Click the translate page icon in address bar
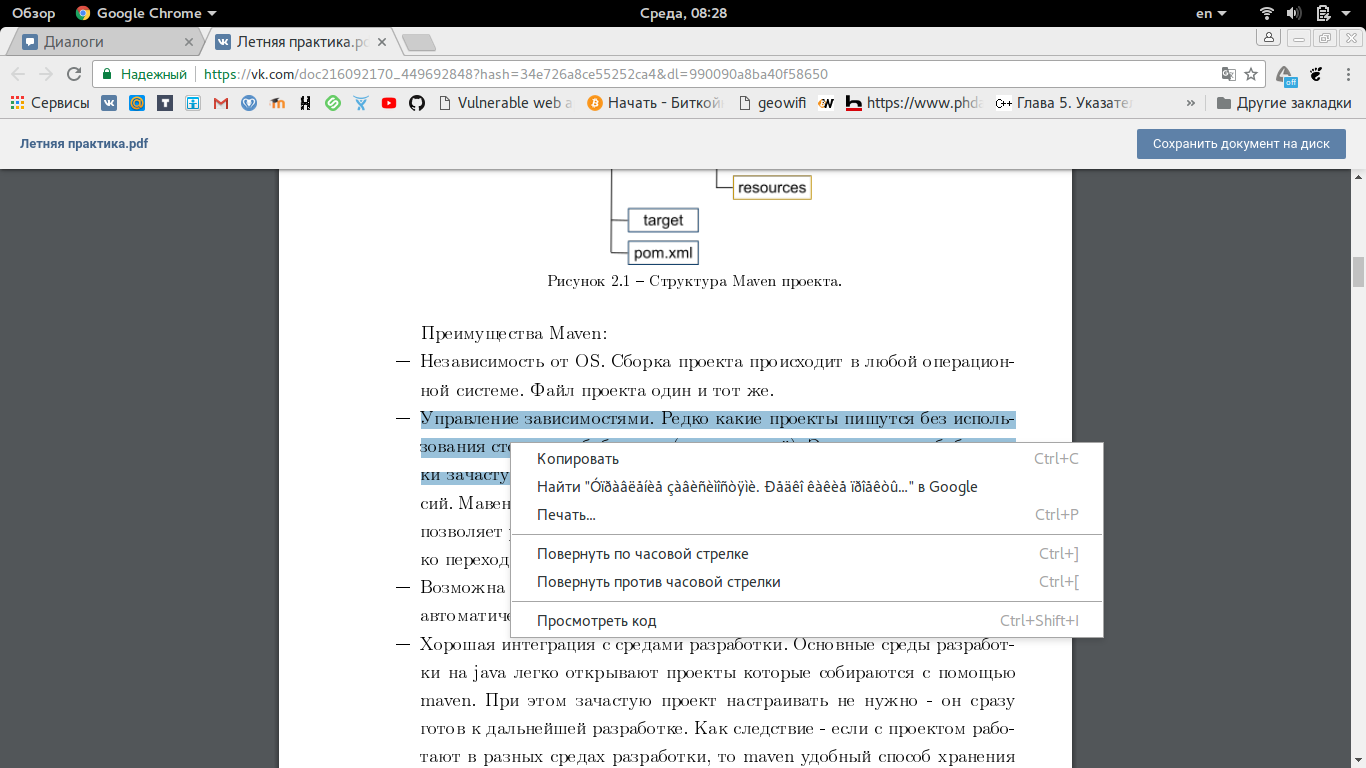The height and width of the screenshot is (768, 1366). click(1228, 74)
